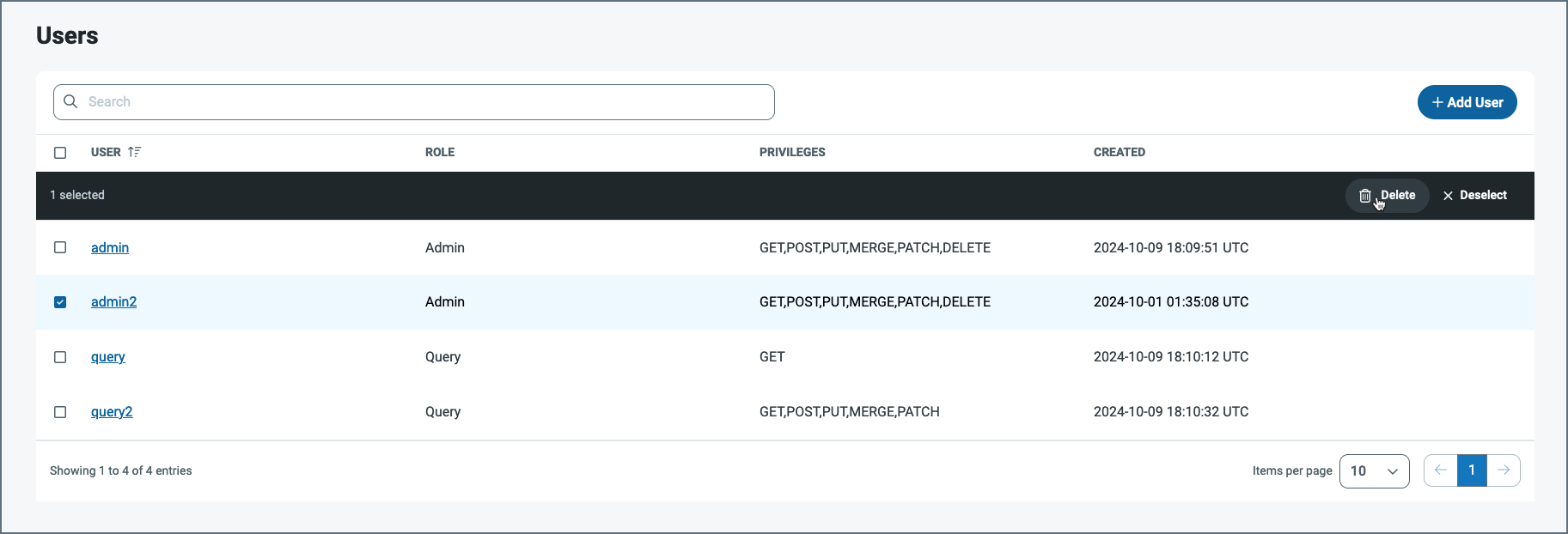Open the admin user link

click(110, 247)
